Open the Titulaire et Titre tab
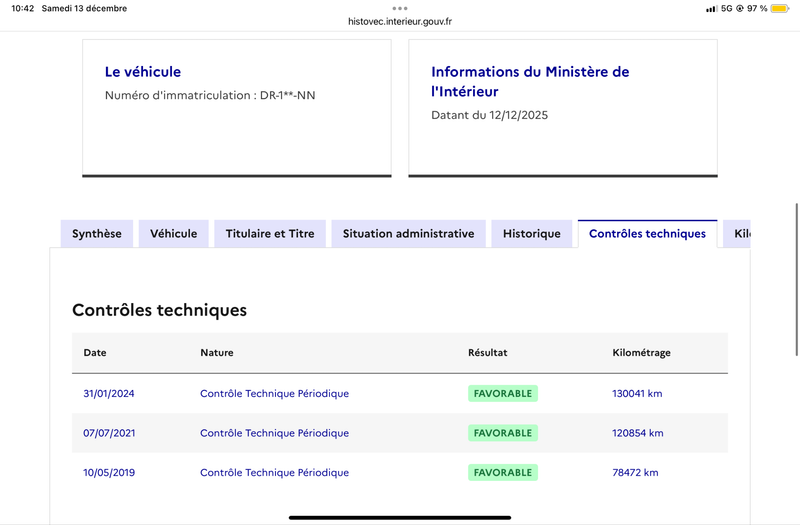This screenshot has height=525, width=800. click(270, 234)
